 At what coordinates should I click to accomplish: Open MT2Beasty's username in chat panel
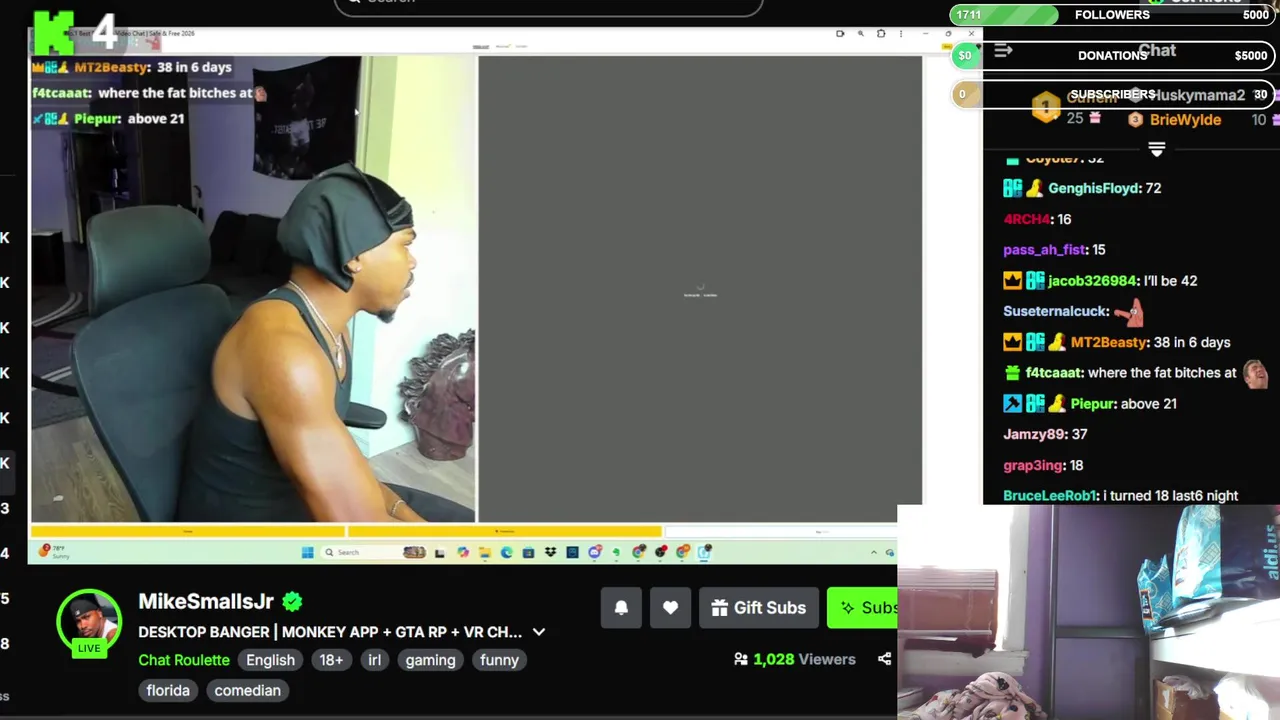[x=1108, y=342]
